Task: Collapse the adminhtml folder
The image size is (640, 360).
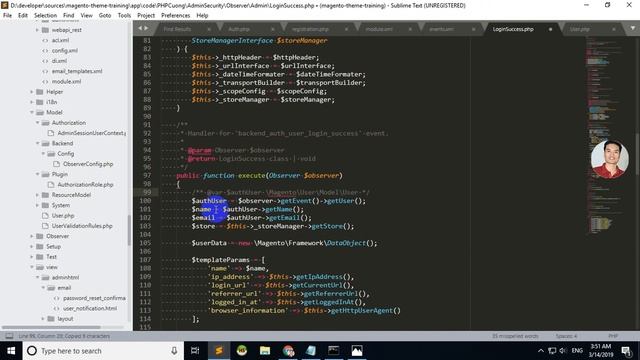Action: pyautogui.click(x=37, y=277)
